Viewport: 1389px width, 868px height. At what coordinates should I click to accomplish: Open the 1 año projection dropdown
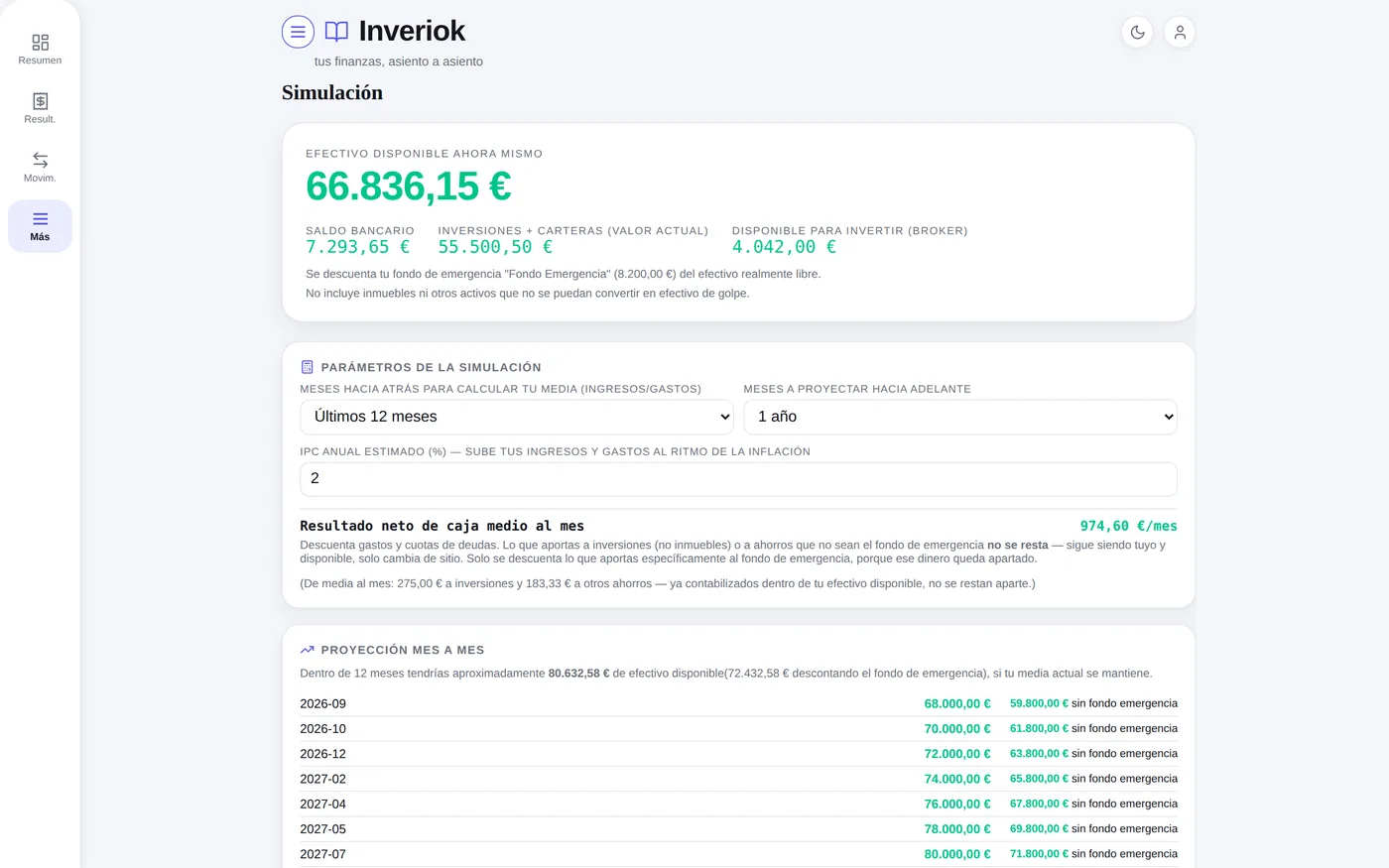(960, 417)
